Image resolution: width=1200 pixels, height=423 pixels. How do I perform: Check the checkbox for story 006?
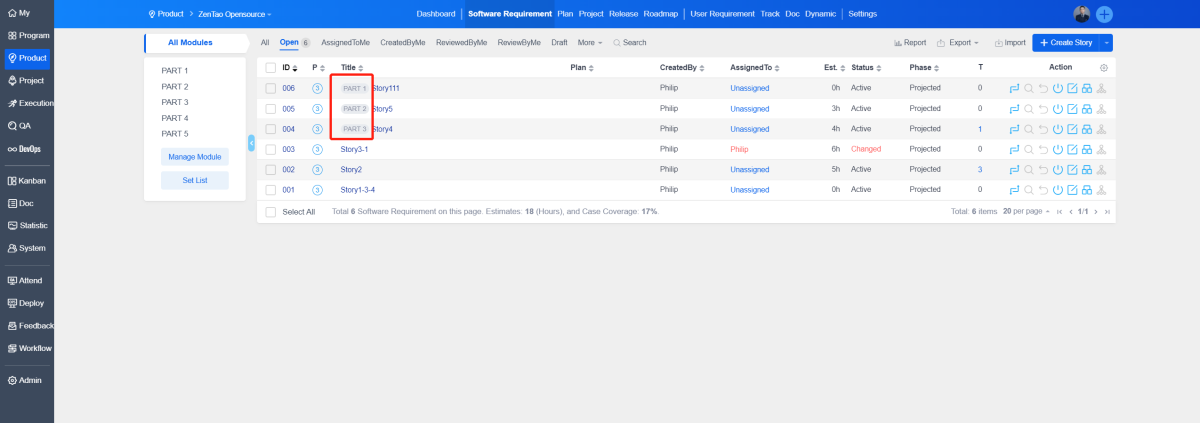click(x=270, y=89)
